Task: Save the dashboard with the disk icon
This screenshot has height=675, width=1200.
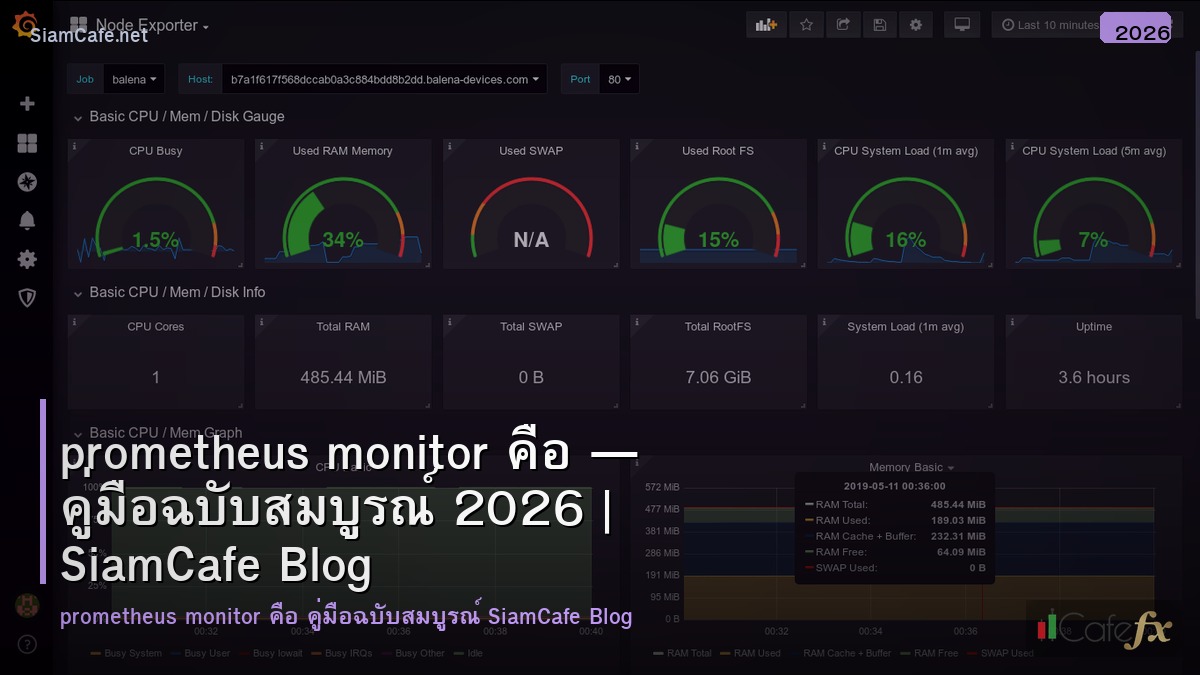Action: (880, 24)
